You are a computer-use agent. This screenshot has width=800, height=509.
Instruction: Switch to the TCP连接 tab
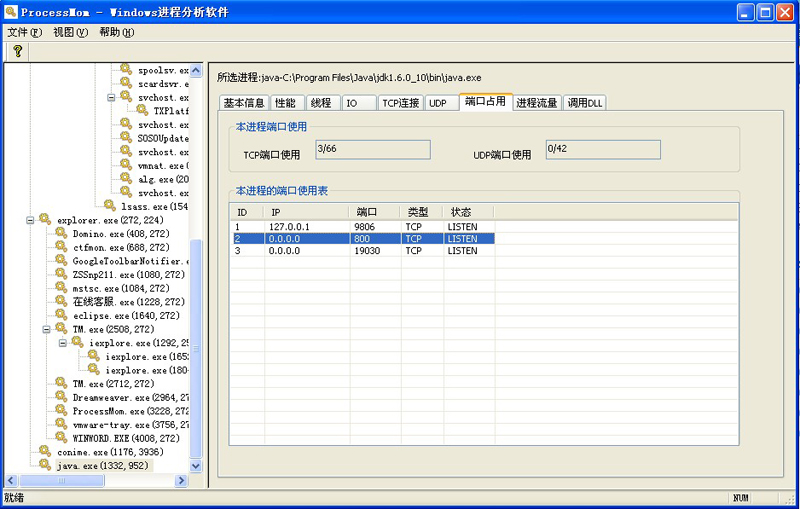pos(400,103)
